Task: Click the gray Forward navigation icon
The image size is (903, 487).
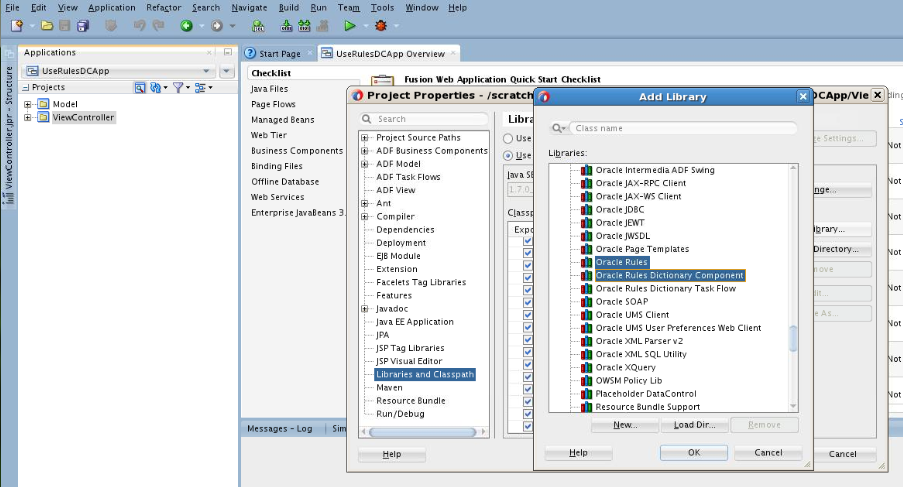Action: [217, 25]
